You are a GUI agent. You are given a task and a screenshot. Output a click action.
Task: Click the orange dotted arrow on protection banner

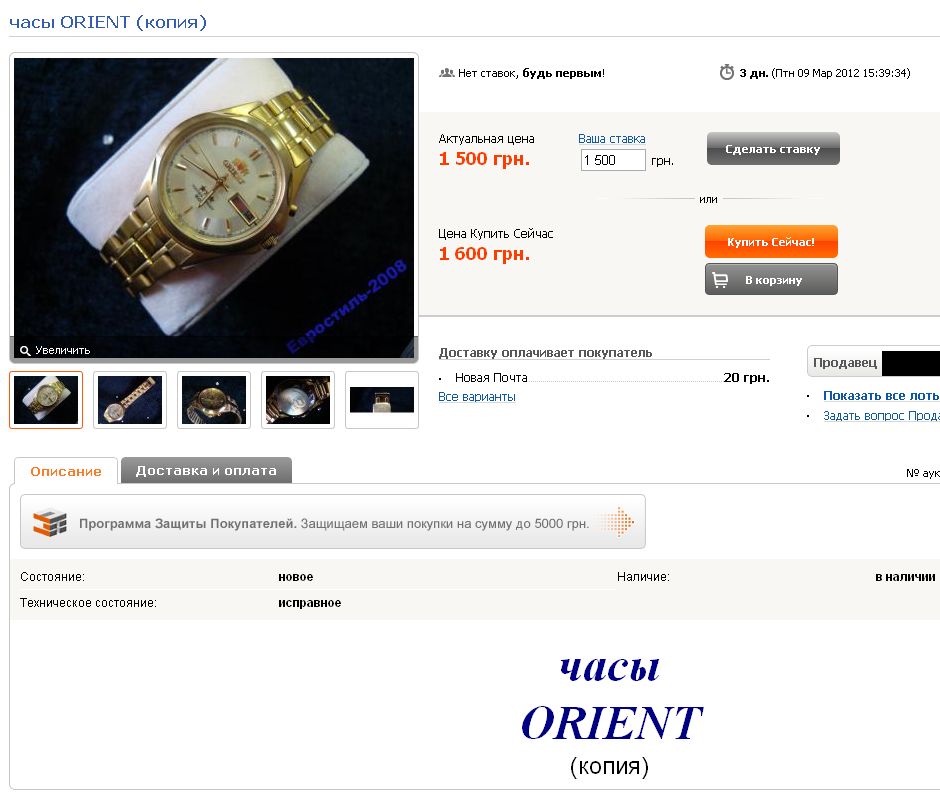click(619, 522)
